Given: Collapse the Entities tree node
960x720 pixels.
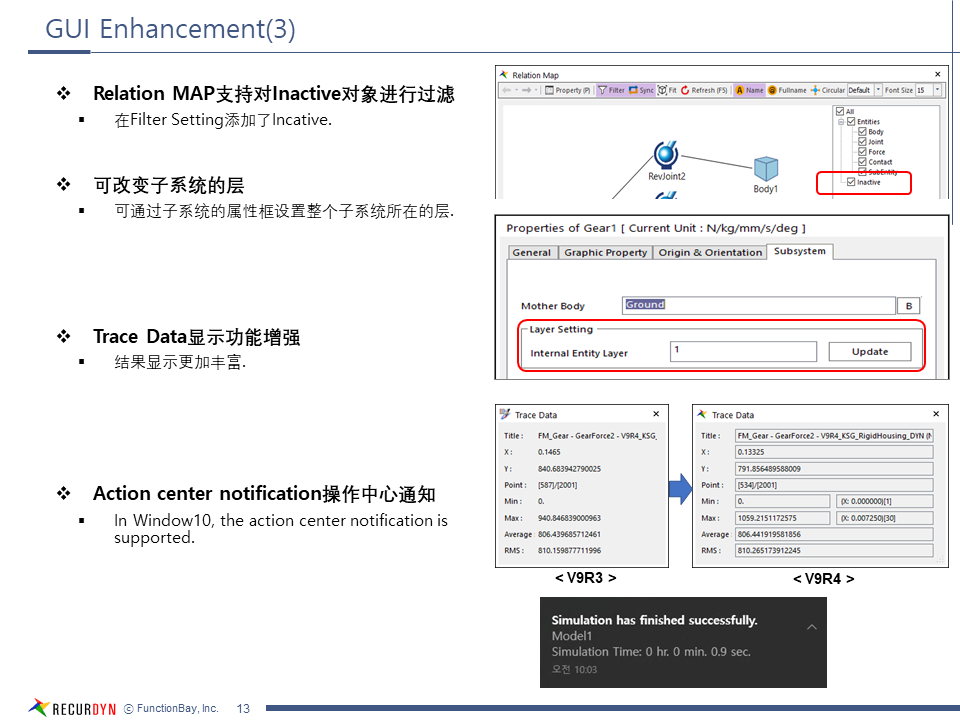Looking at the screenshot, I should pos(841,122).
